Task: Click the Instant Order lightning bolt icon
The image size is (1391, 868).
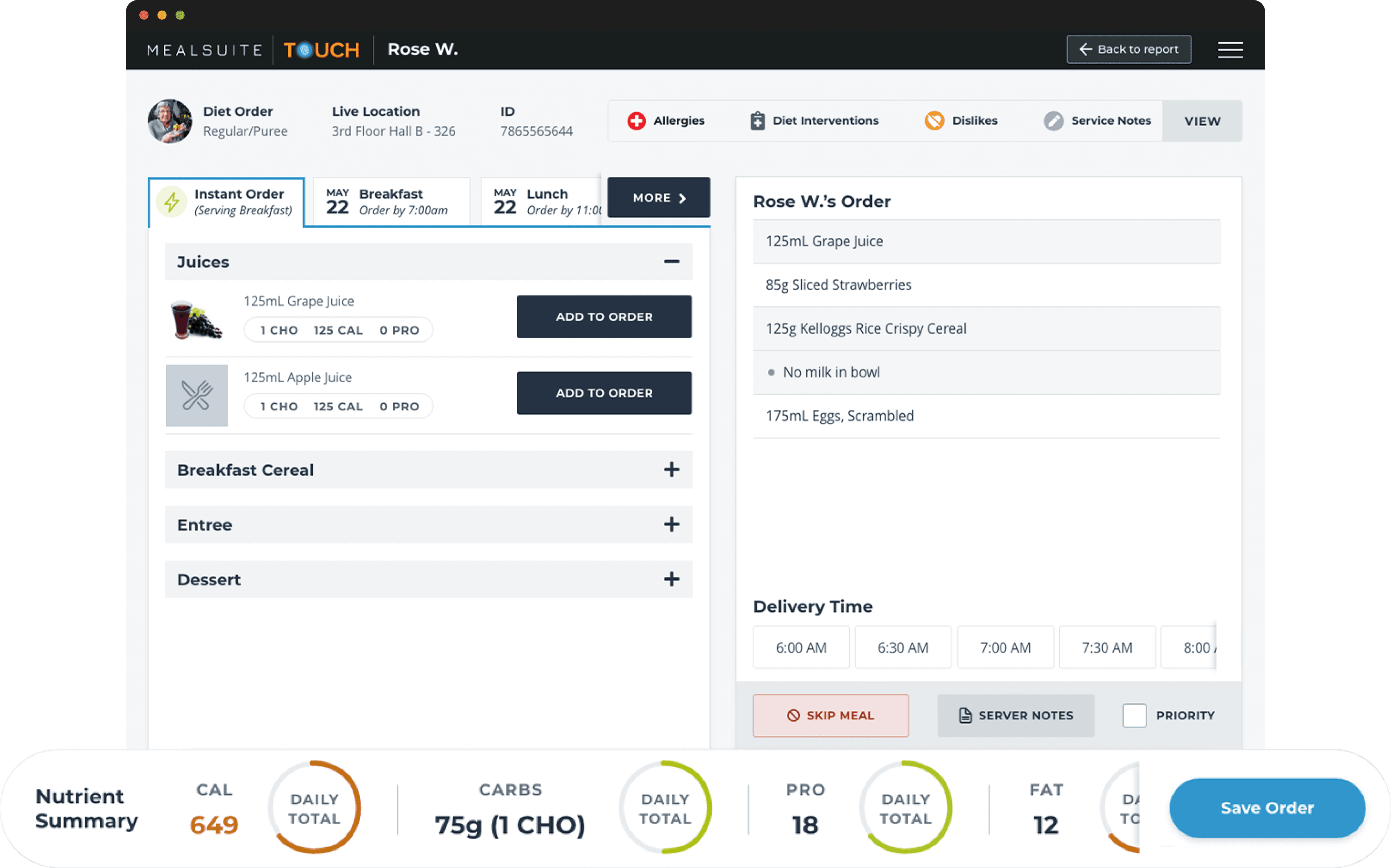Action: tap(172, 202)
